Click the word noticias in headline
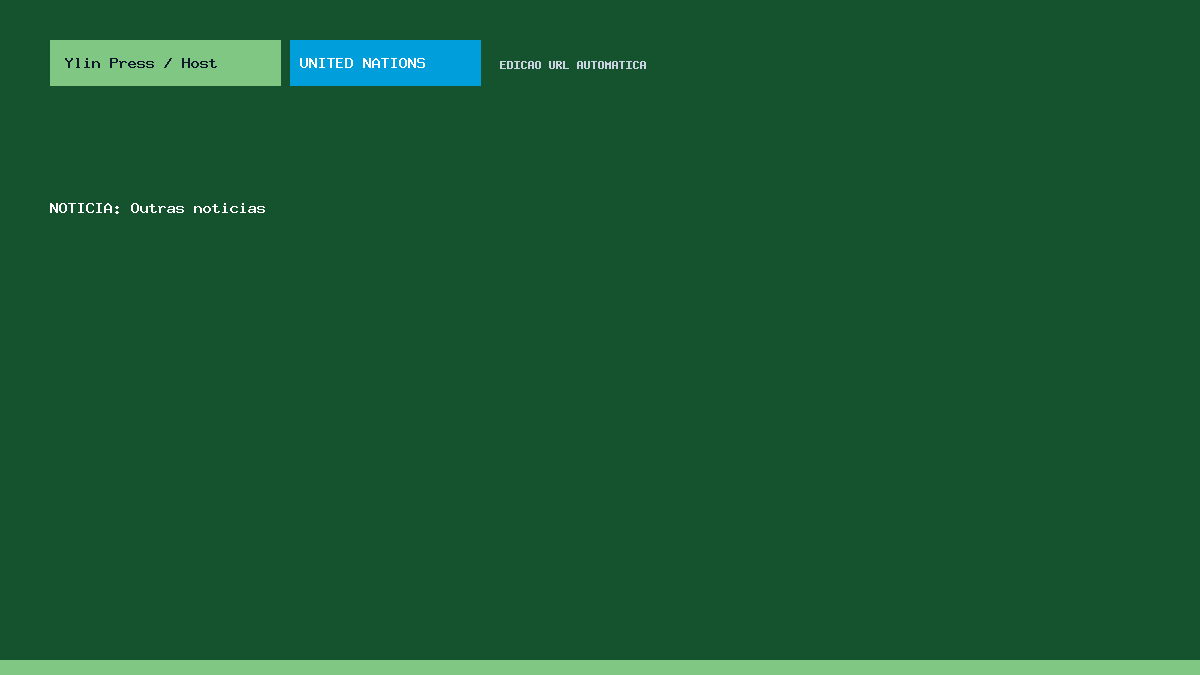Viewport: 1200px width, 675px height. (229, 208)
